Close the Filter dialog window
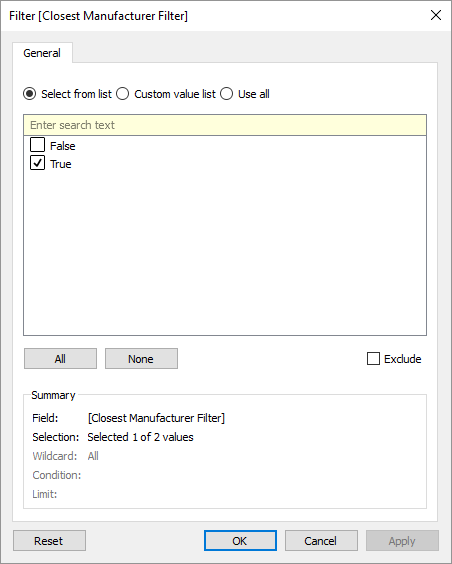The image size is (452, 564). [x=435, y=15]
